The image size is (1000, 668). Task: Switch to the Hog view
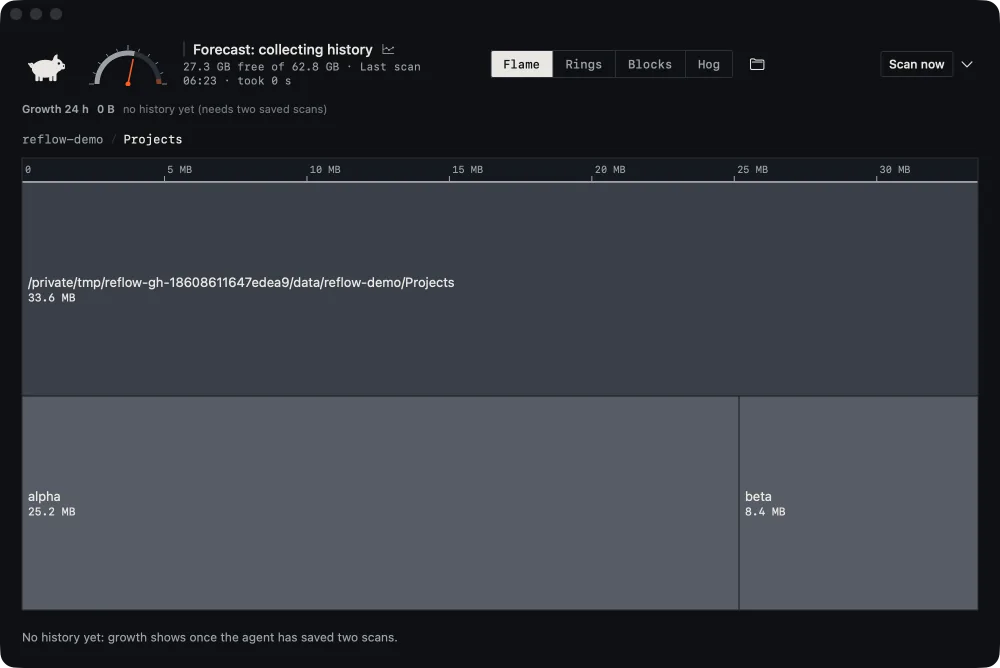click(709, 64)
